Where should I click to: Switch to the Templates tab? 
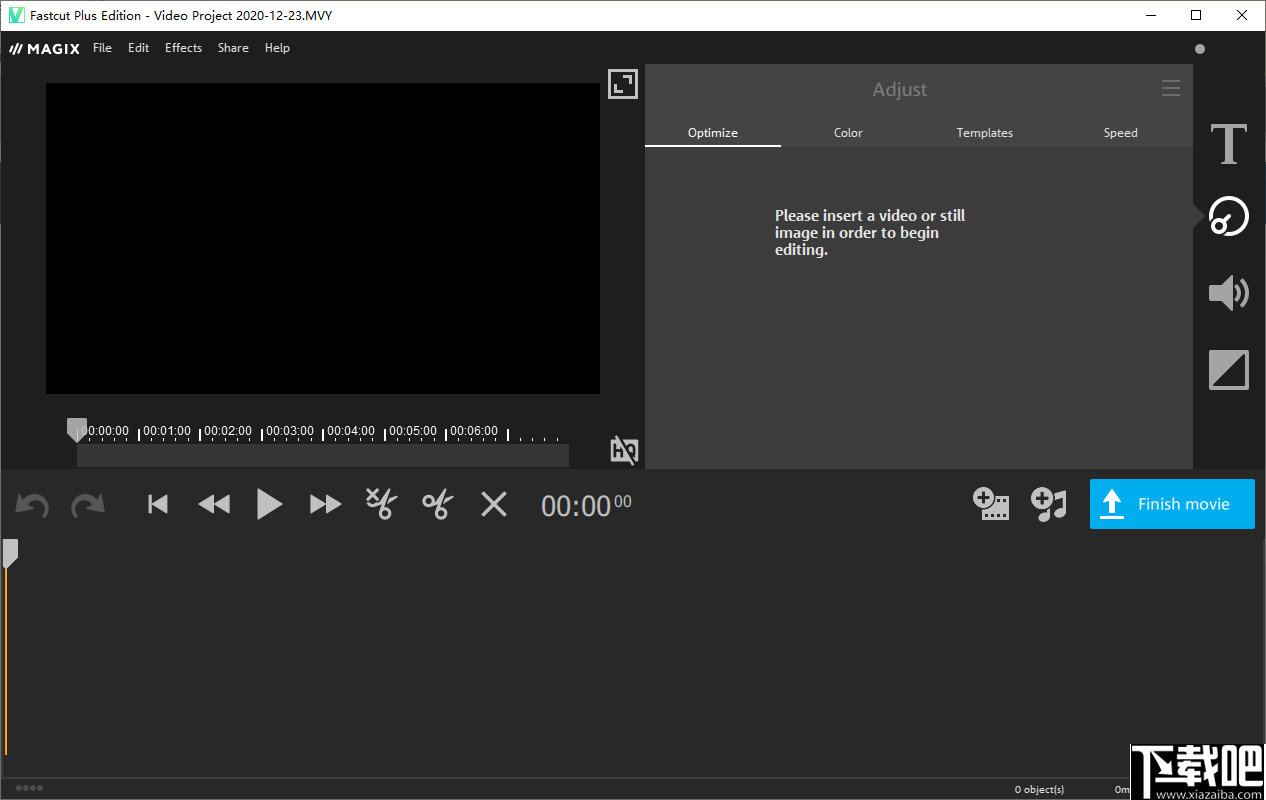click(x=984, y=132)
